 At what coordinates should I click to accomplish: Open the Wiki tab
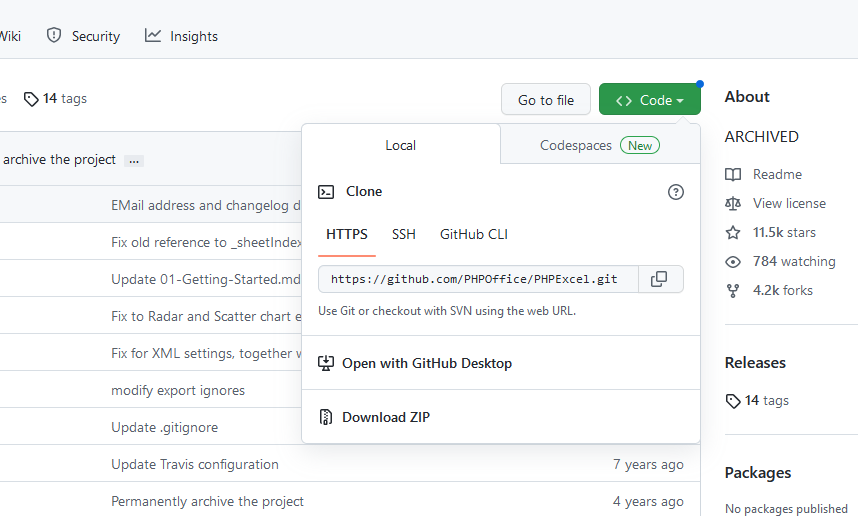click(10, 36)
